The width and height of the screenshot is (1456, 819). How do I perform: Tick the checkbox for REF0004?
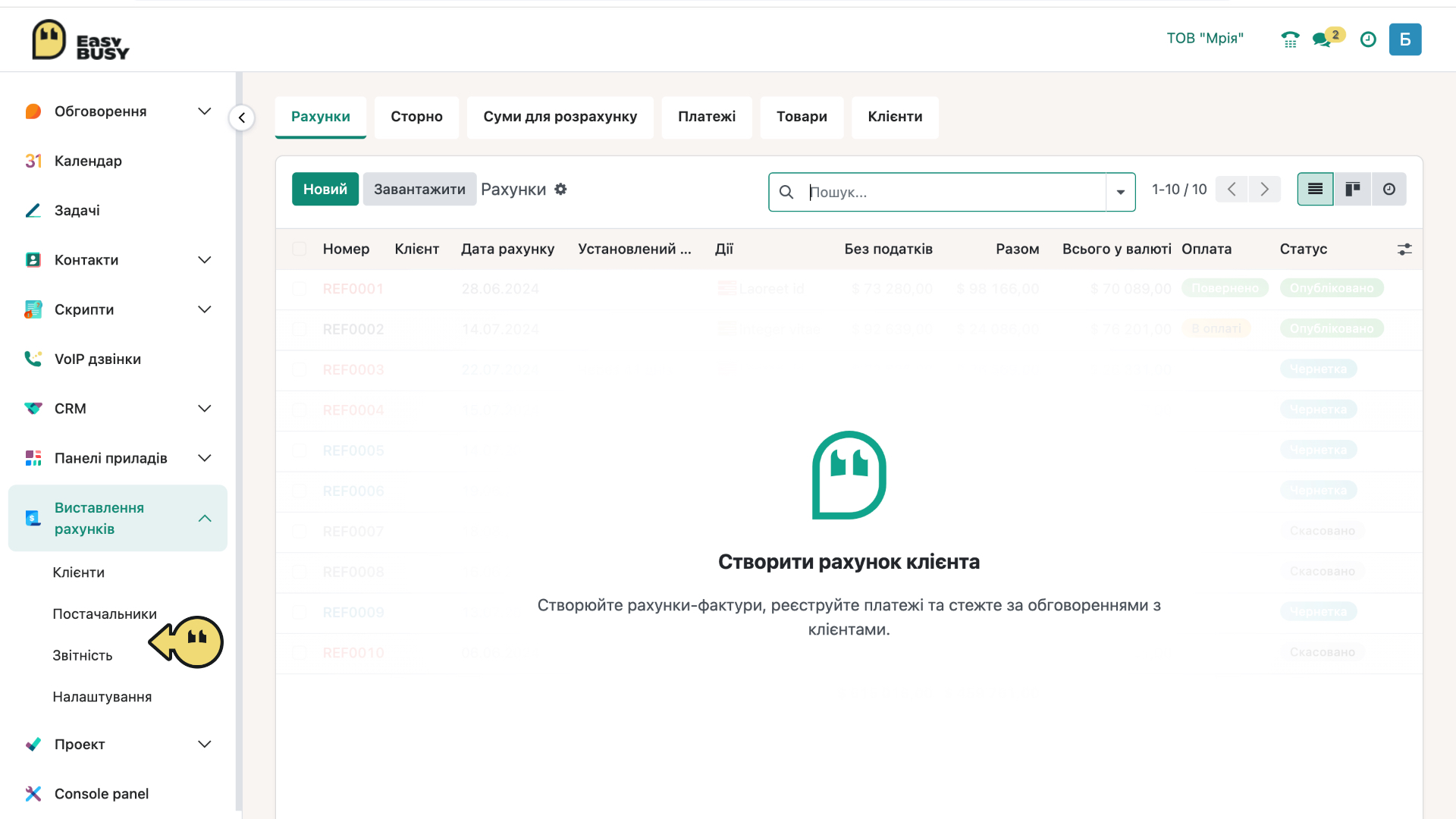pos(300,410)
